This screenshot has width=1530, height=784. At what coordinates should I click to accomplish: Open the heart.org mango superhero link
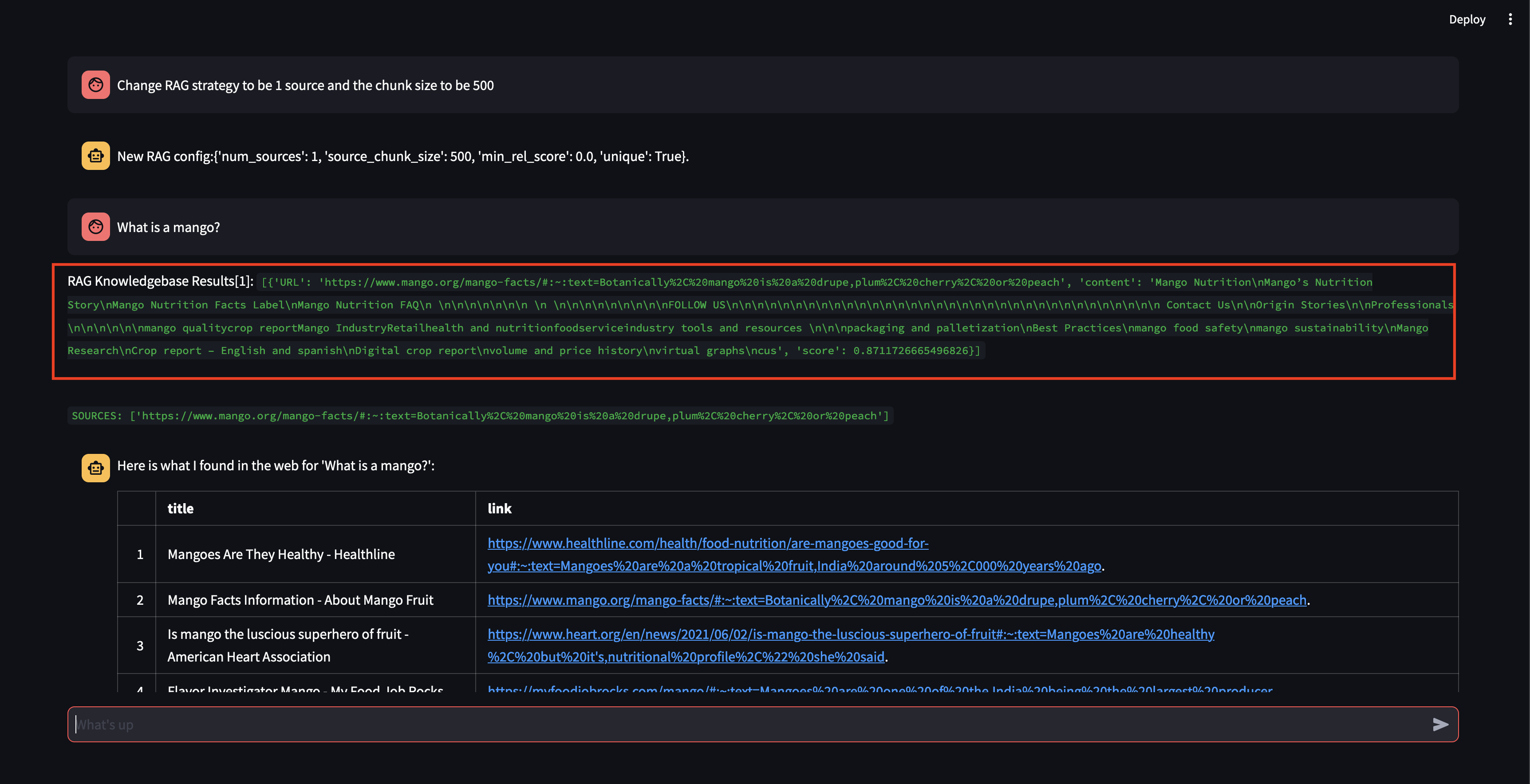849,634
